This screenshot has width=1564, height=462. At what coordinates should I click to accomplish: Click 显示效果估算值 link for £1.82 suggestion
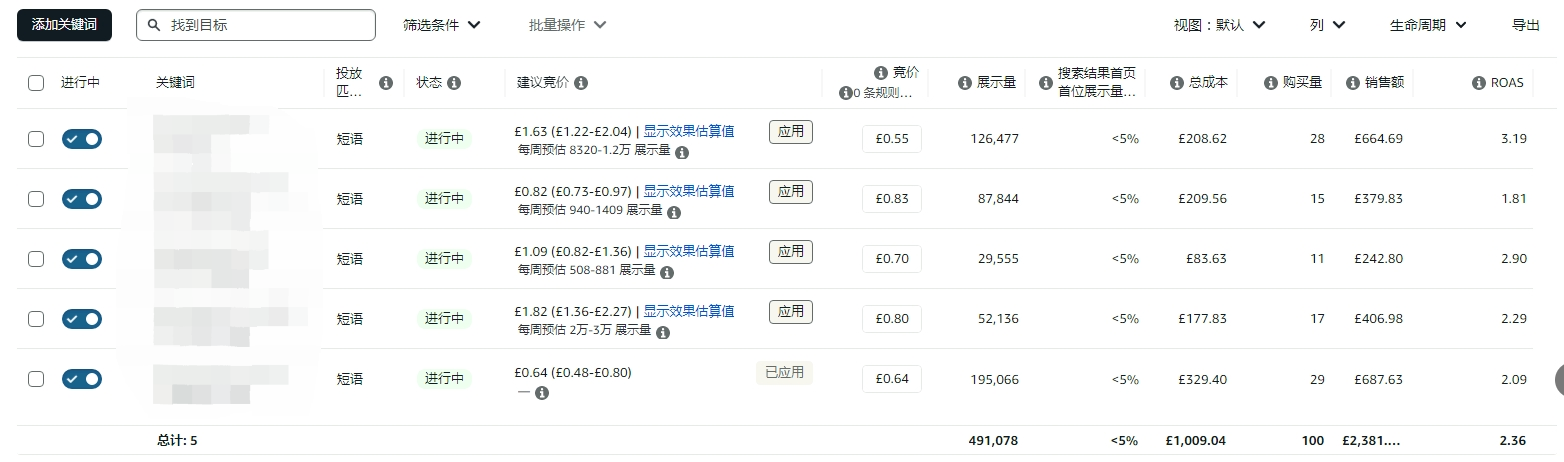[x=688, y=311]
